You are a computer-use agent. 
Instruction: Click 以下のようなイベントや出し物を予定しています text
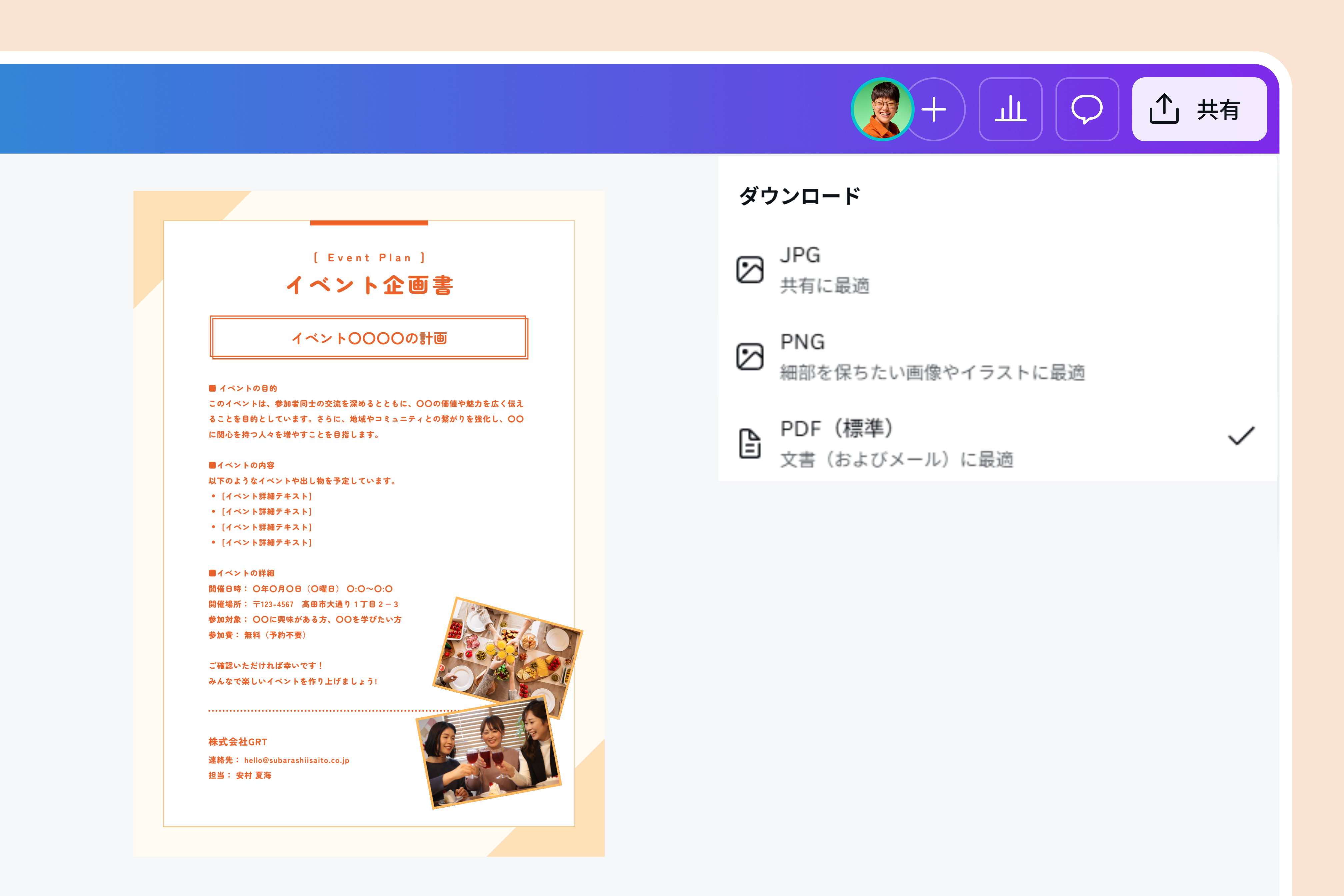pyautogui.click(x=303, y=481)
